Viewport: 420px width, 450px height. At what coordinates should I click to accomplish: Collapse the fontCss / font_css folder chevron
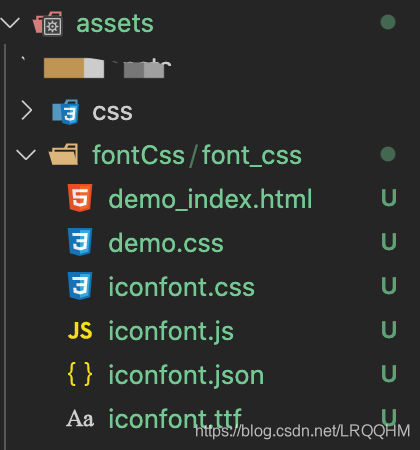[26, 155]
